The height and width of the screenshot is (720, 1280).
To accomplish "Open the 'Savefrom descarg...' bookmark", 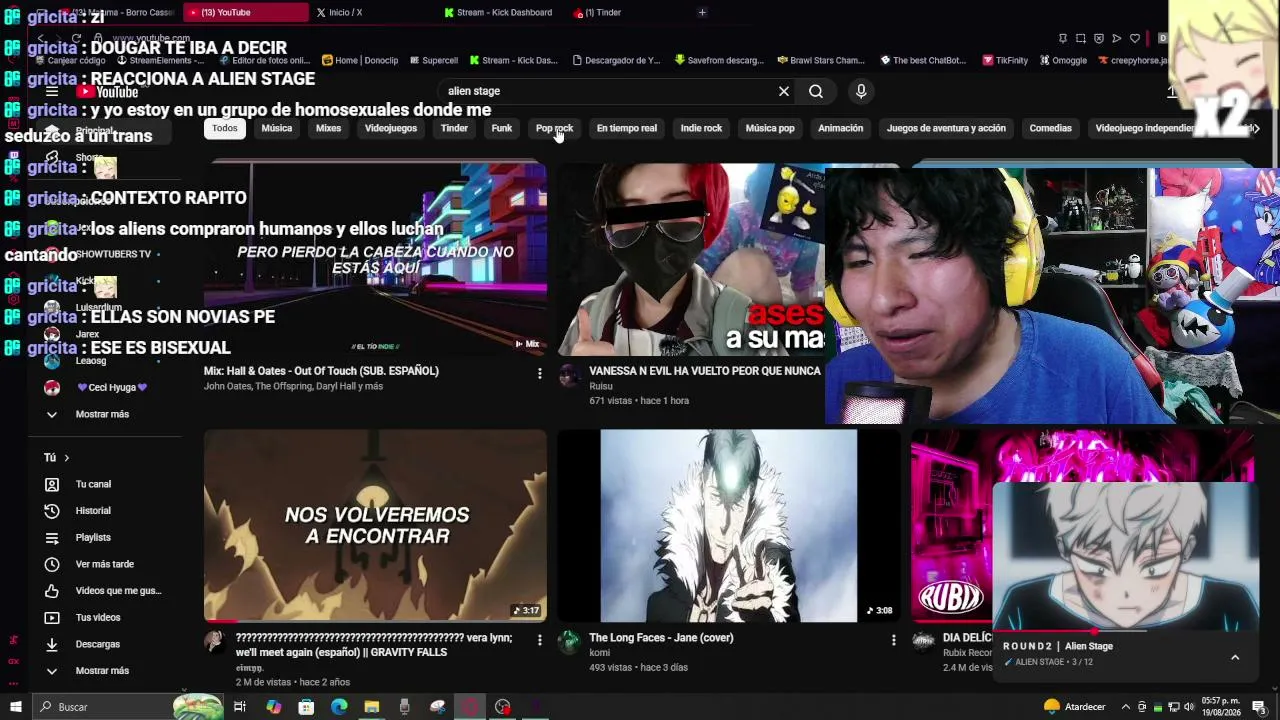I will (719, 60).
